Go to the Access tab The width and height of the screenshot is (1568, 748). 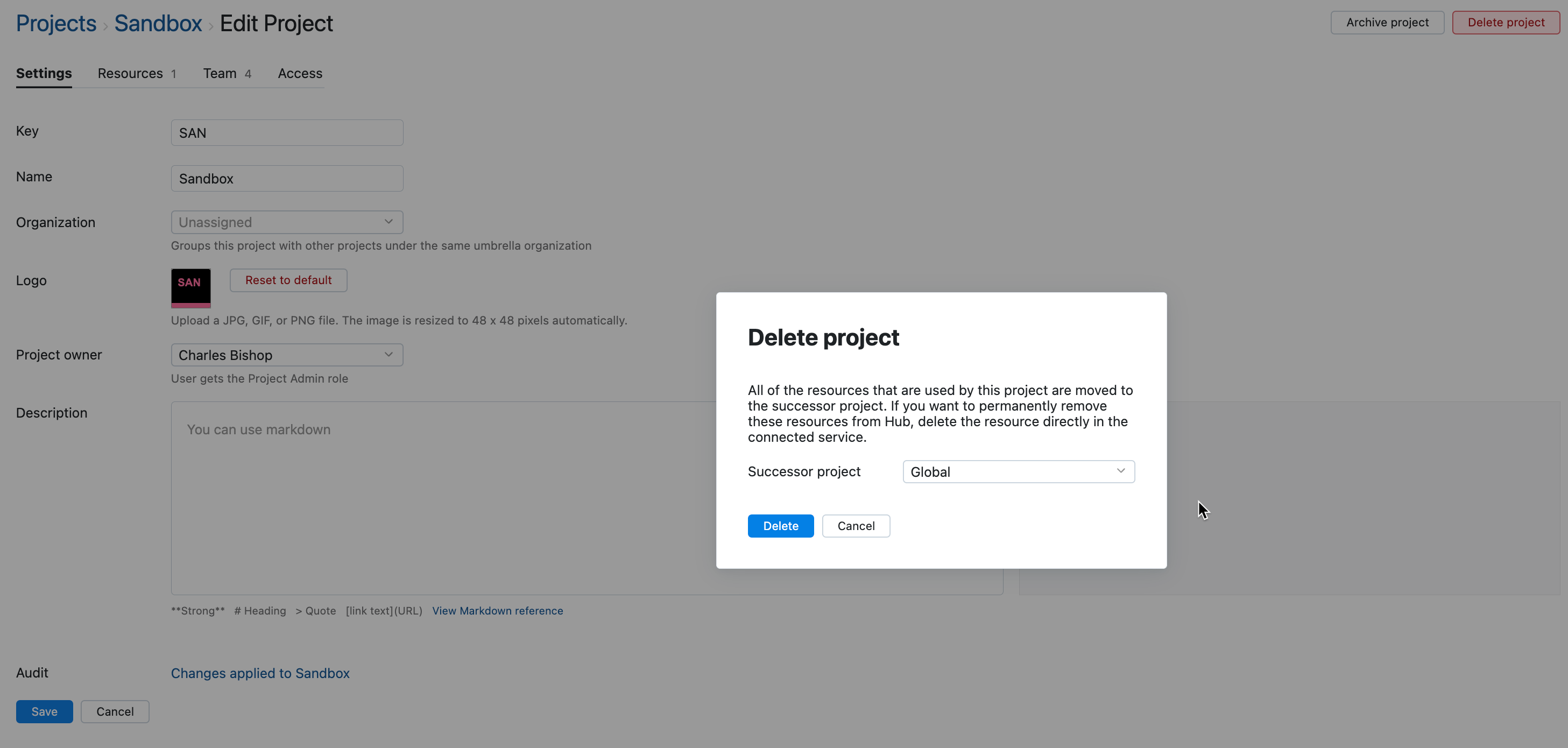(x=300, y=74)
